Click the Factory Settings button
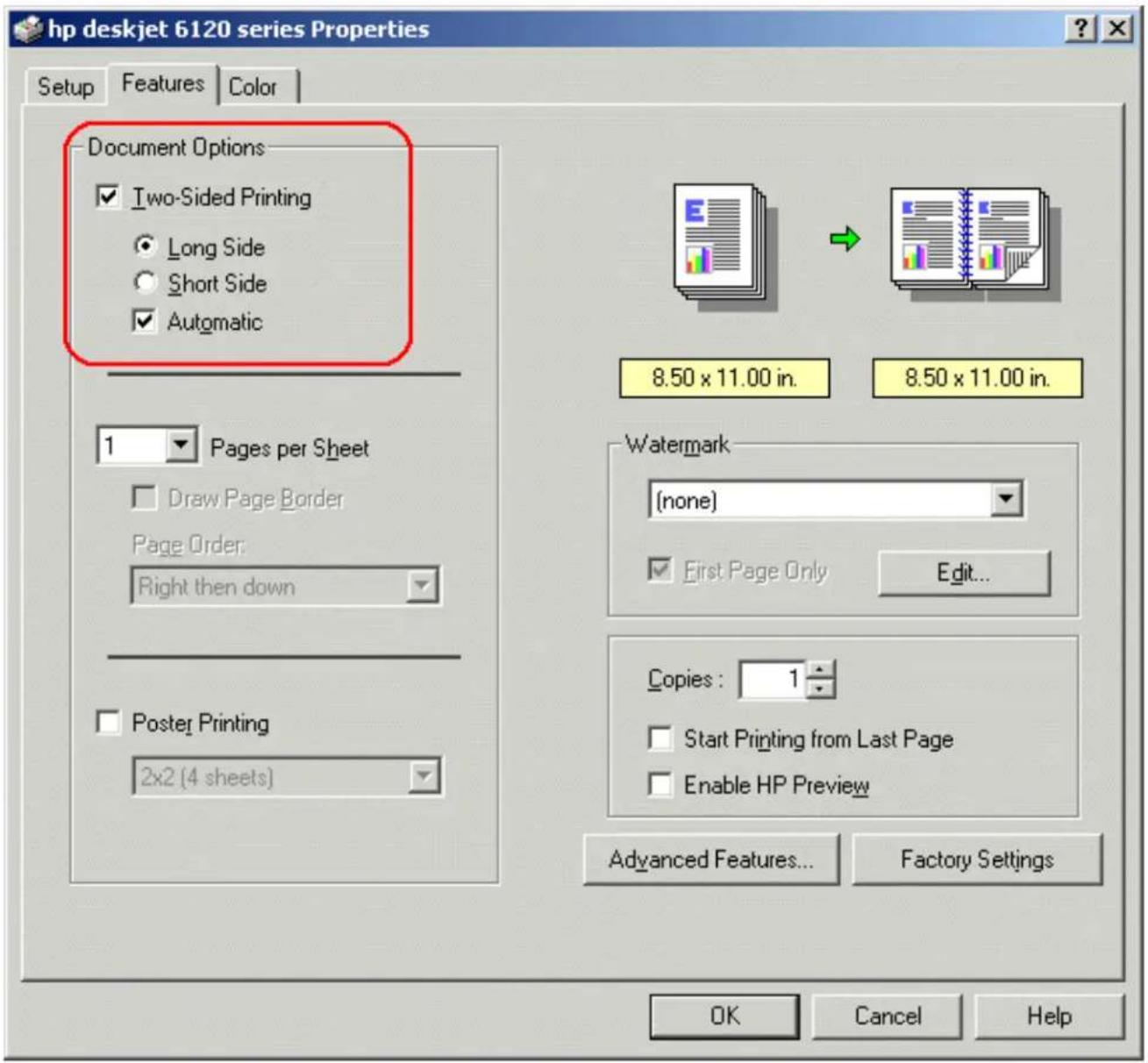 pyautogui.click(x=977, y=859)
